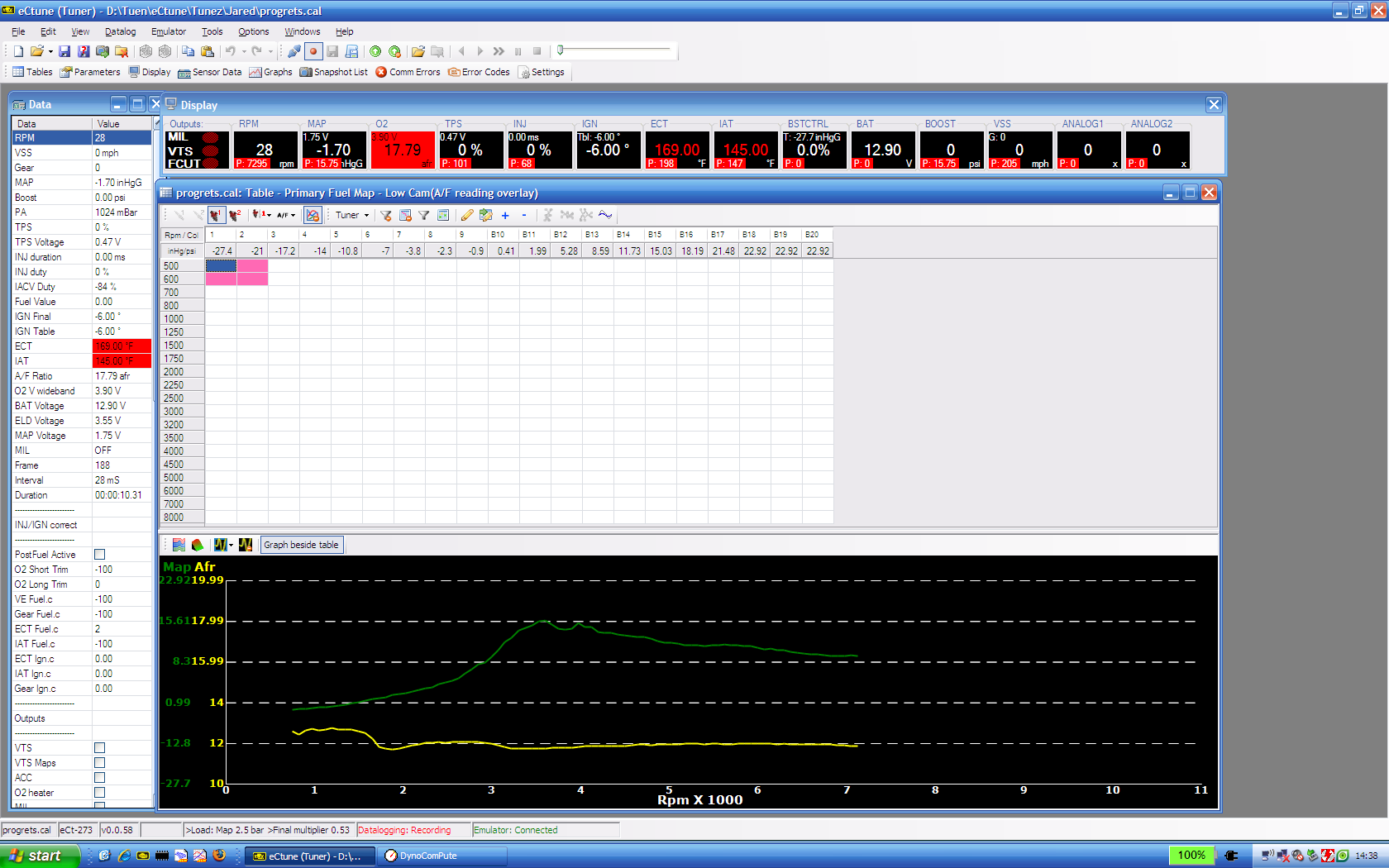Toggle the primary map 1 injector button
Image resolution: width=1389 pixels, height=868 pixels.
point(216,215)
